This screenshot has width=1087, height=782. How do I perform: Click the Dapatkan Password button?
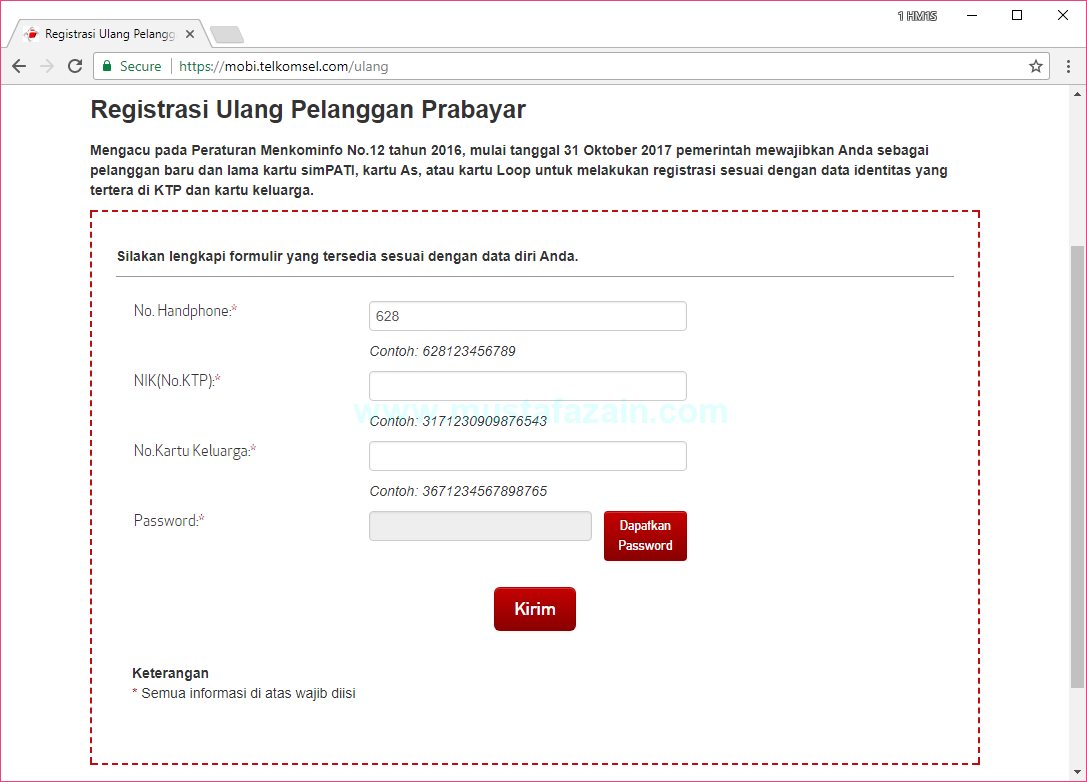(x=645, y=536)
